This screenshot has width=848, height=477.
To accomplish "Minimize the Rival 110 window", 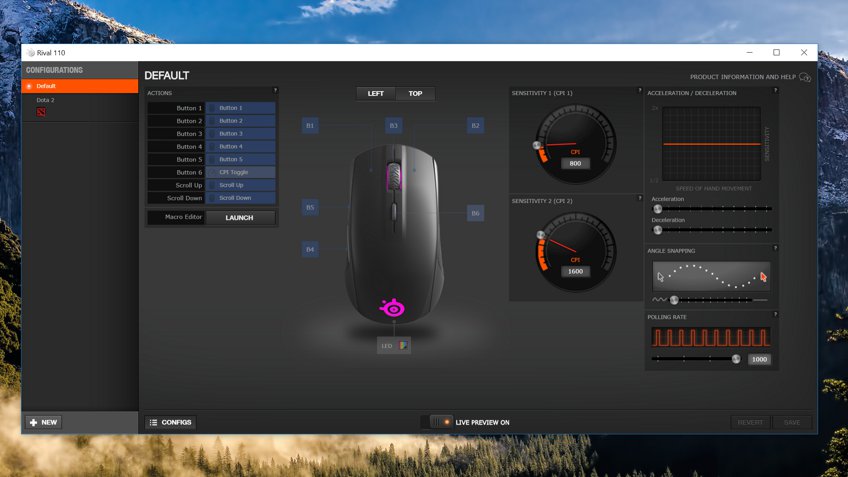I will (749, 52).
